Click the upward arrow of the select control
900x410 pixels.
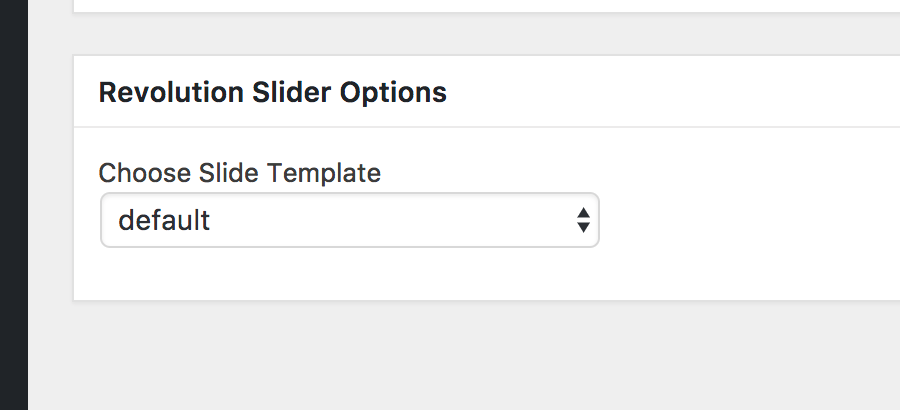pyautogui.click(x=583, y=213)
